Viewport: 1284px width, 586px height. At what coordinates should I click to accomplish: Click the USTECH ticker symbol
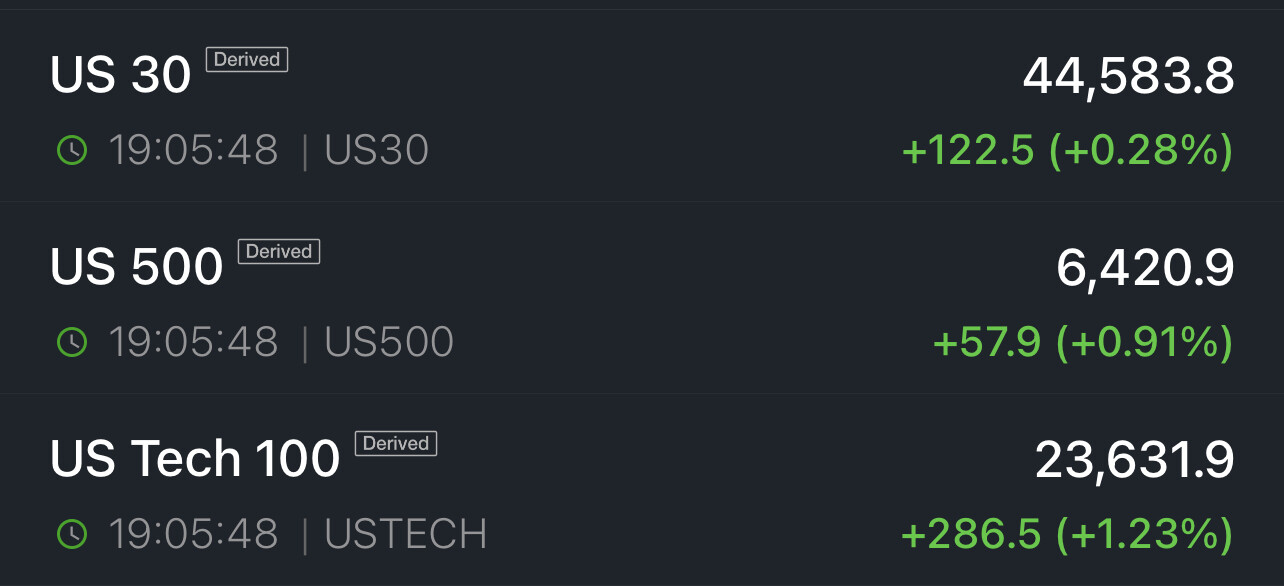coord(406,535)
